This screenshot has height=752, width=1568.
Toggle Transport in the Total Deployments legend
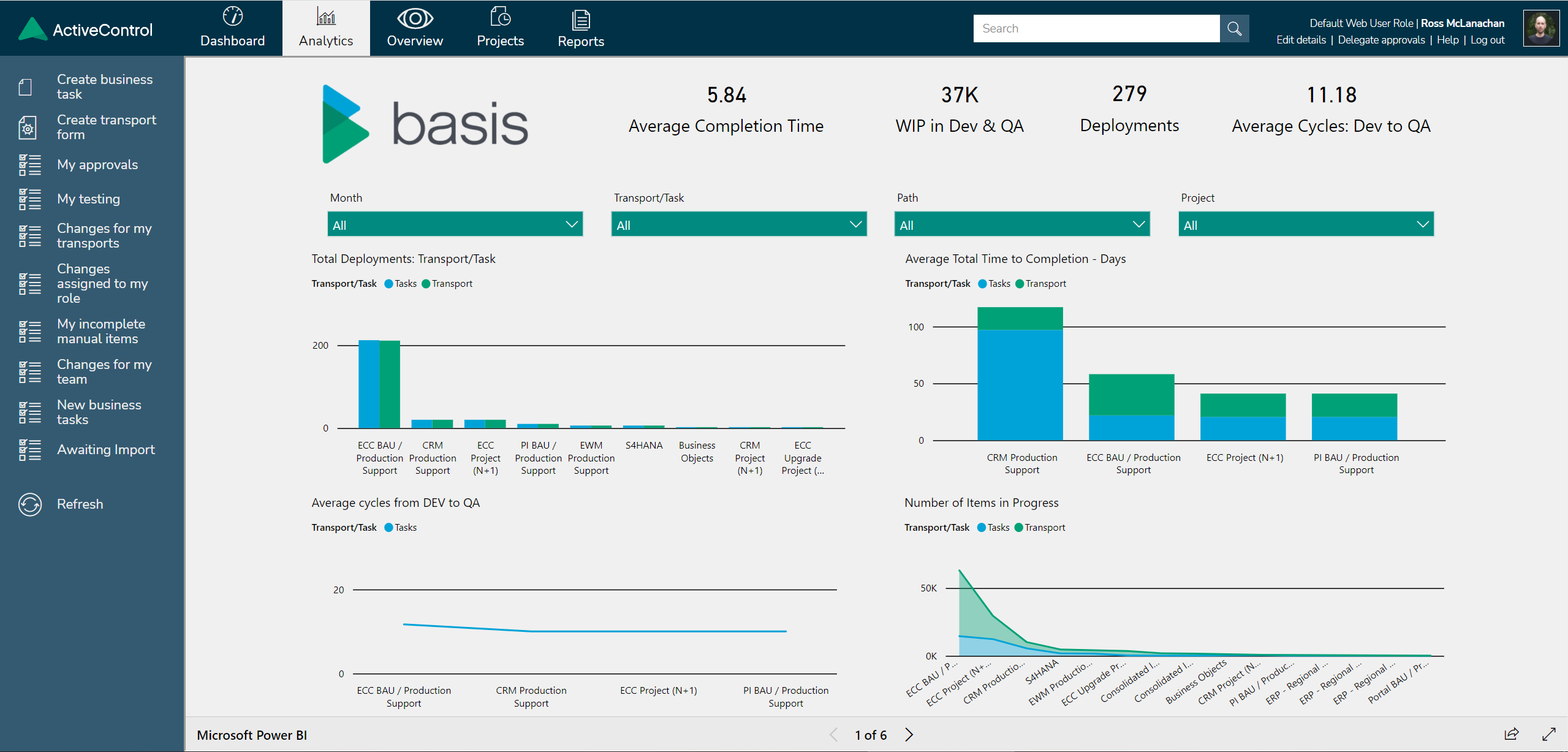pos(447,283)
